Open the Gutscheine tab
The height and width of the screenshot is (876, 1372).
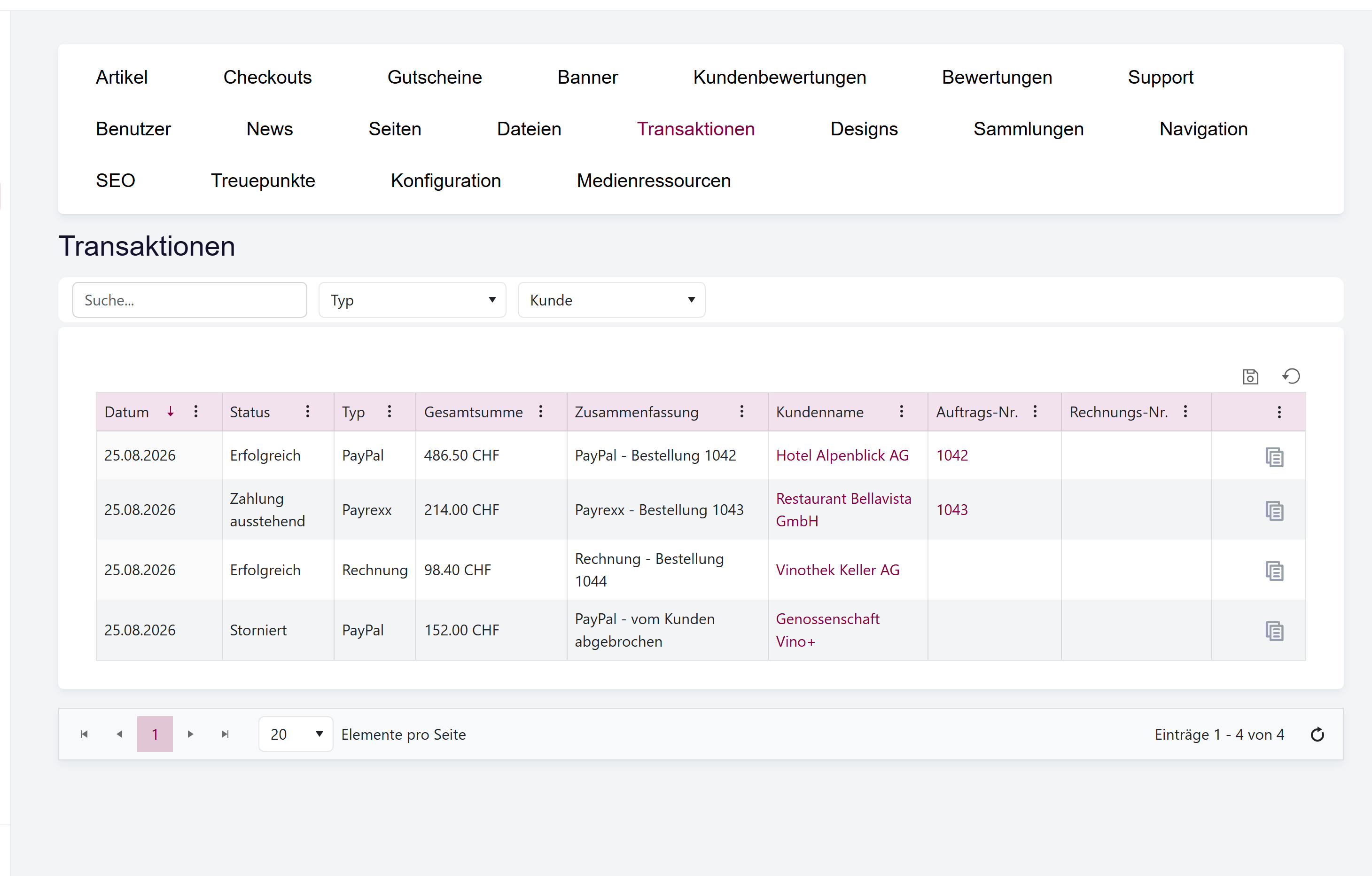[x=435, y=77]
